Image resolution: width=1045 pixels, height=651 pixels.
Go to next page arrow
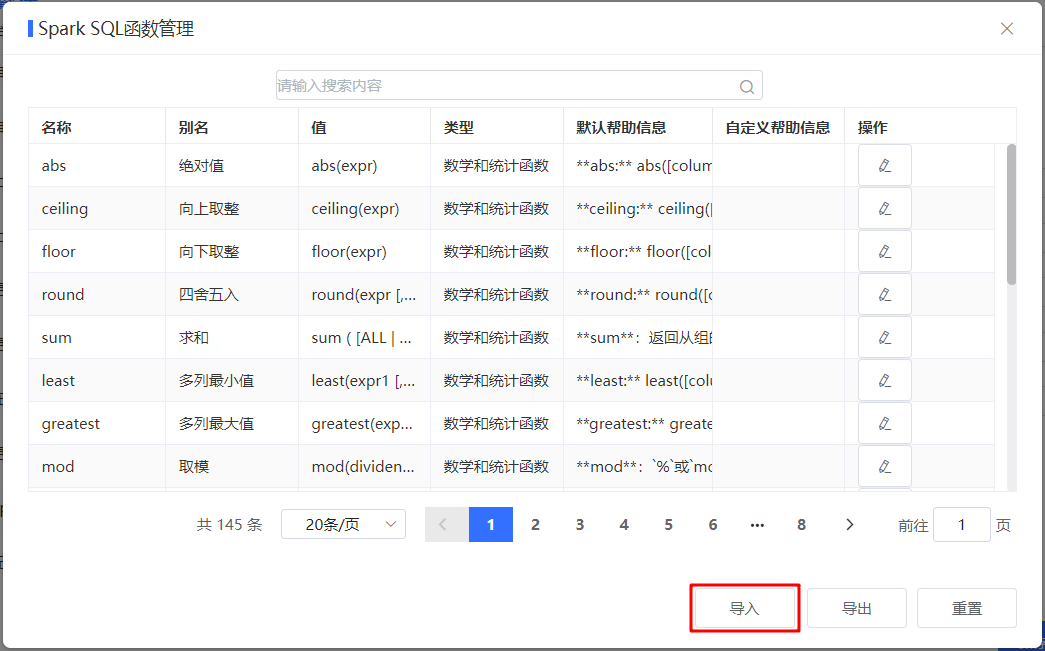coord(849,524)
